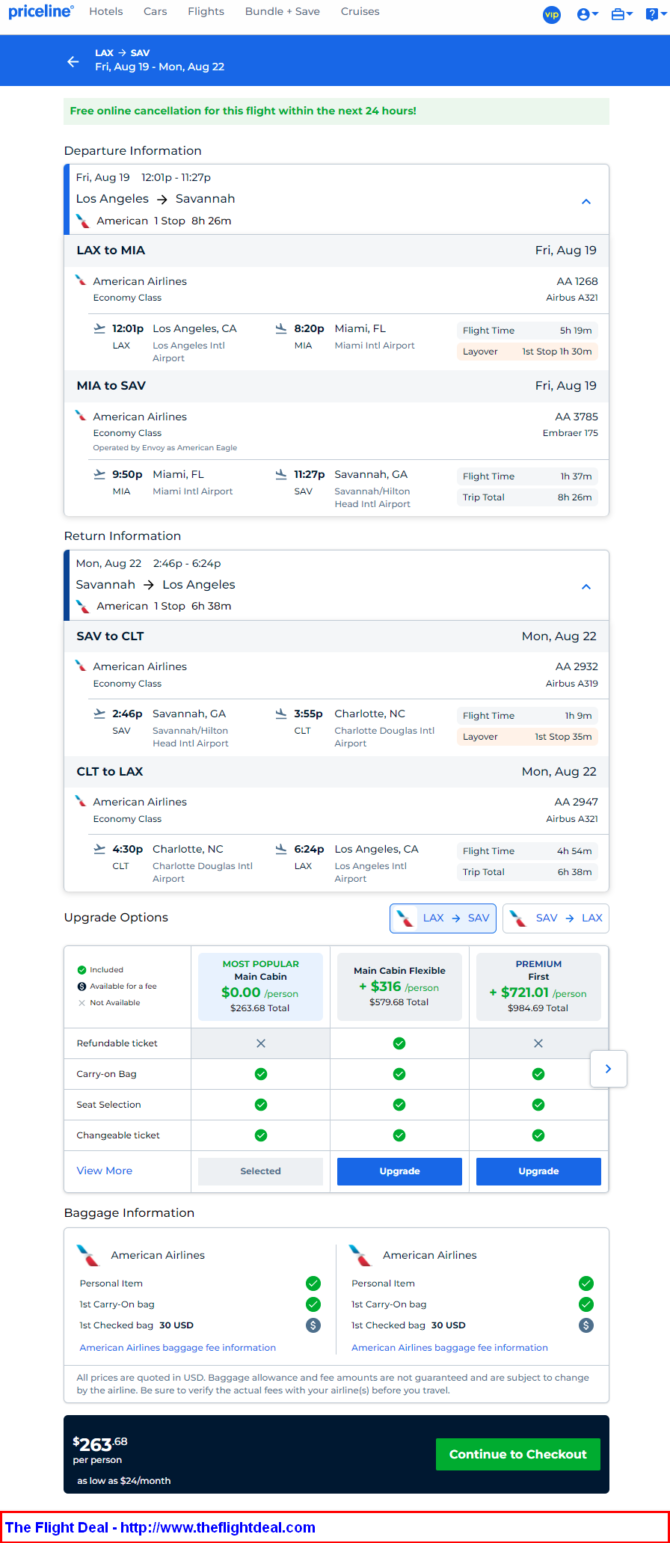Image resolution: width=670 pixels, height=1543 pixels.
Task: Click flight number AA 2947
Action: pos(577,801)
